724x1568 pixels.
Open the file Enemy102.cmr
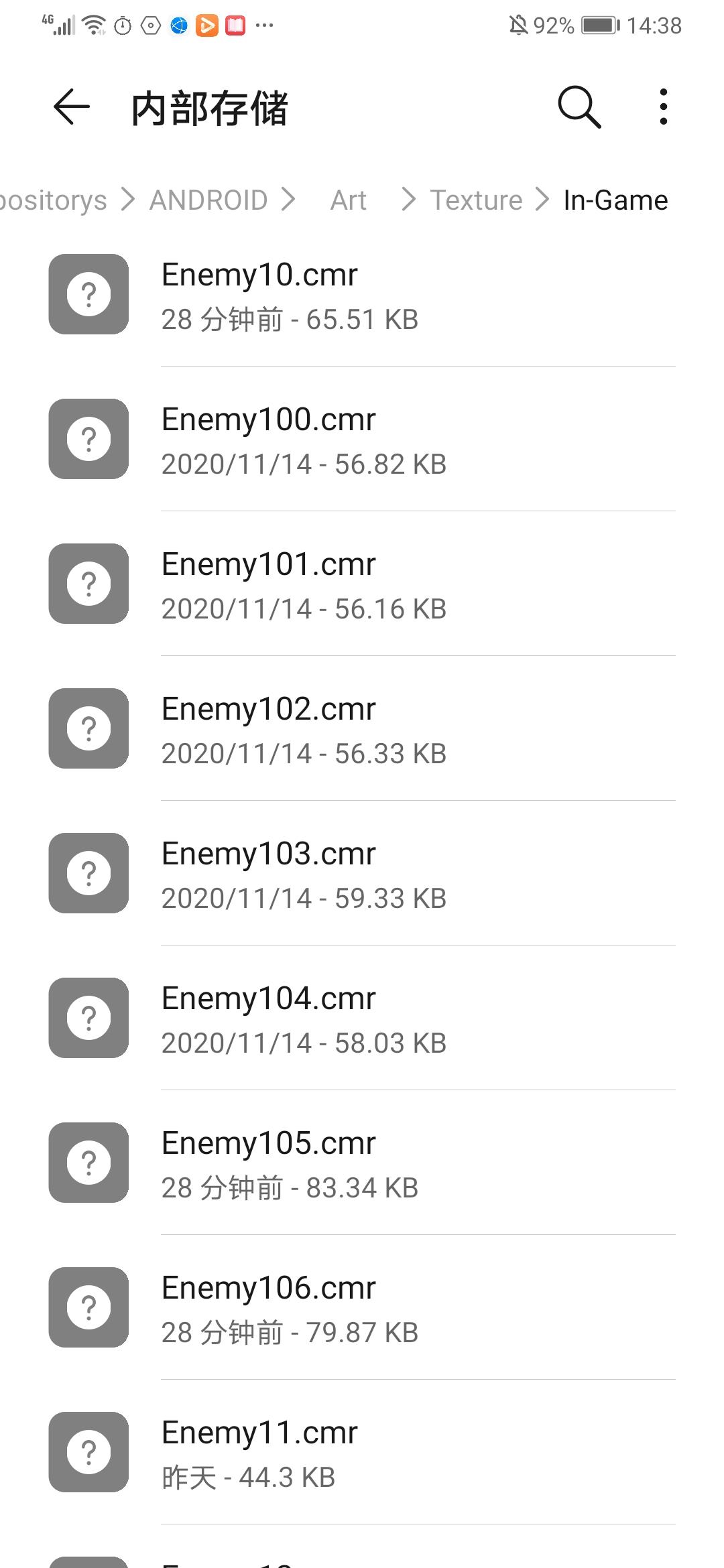[362, 728]
